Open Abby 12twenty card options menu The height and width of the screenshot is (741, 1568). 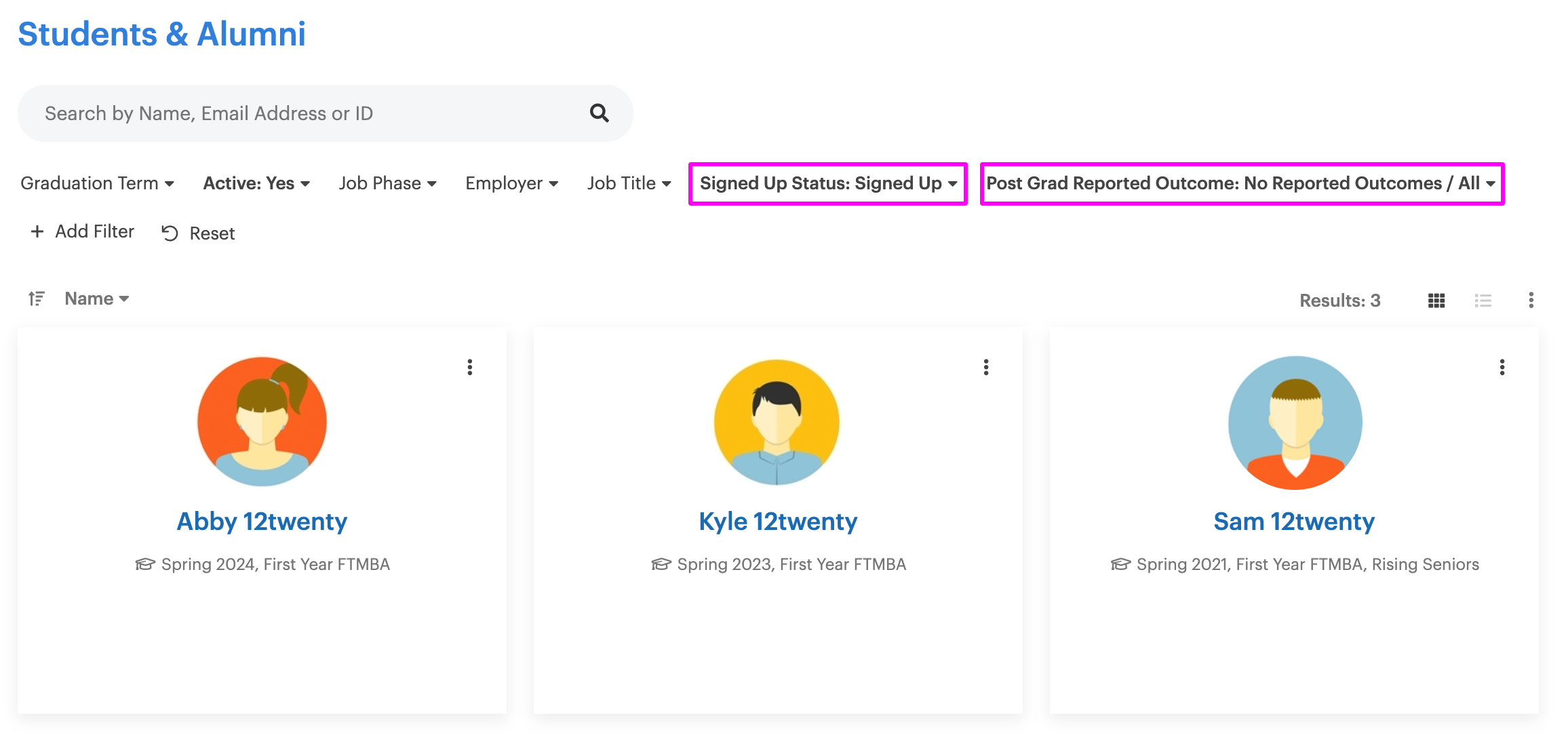[469, 367]
